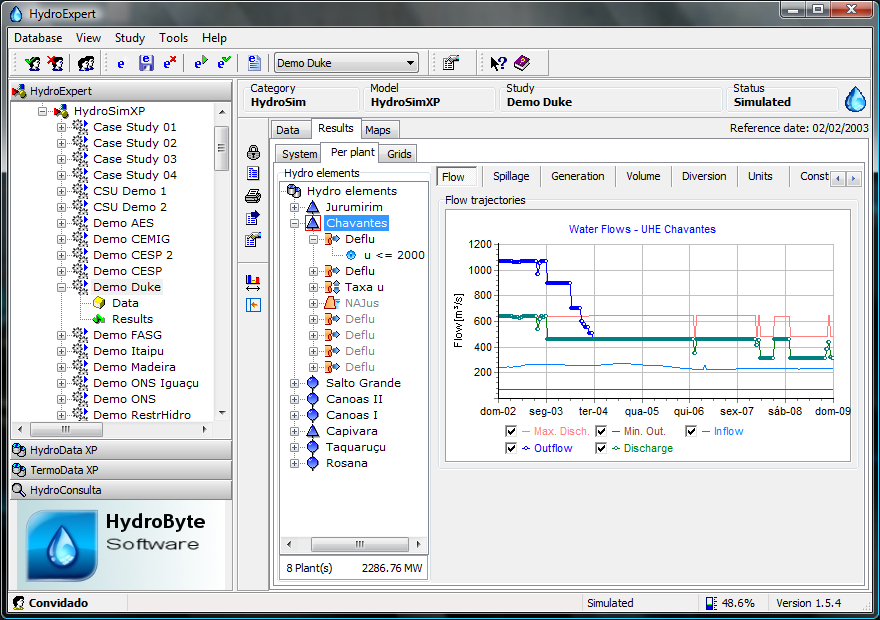Expand the Taxa u constraint node
Screen dimensions: 880x620
tap(313, 287)
